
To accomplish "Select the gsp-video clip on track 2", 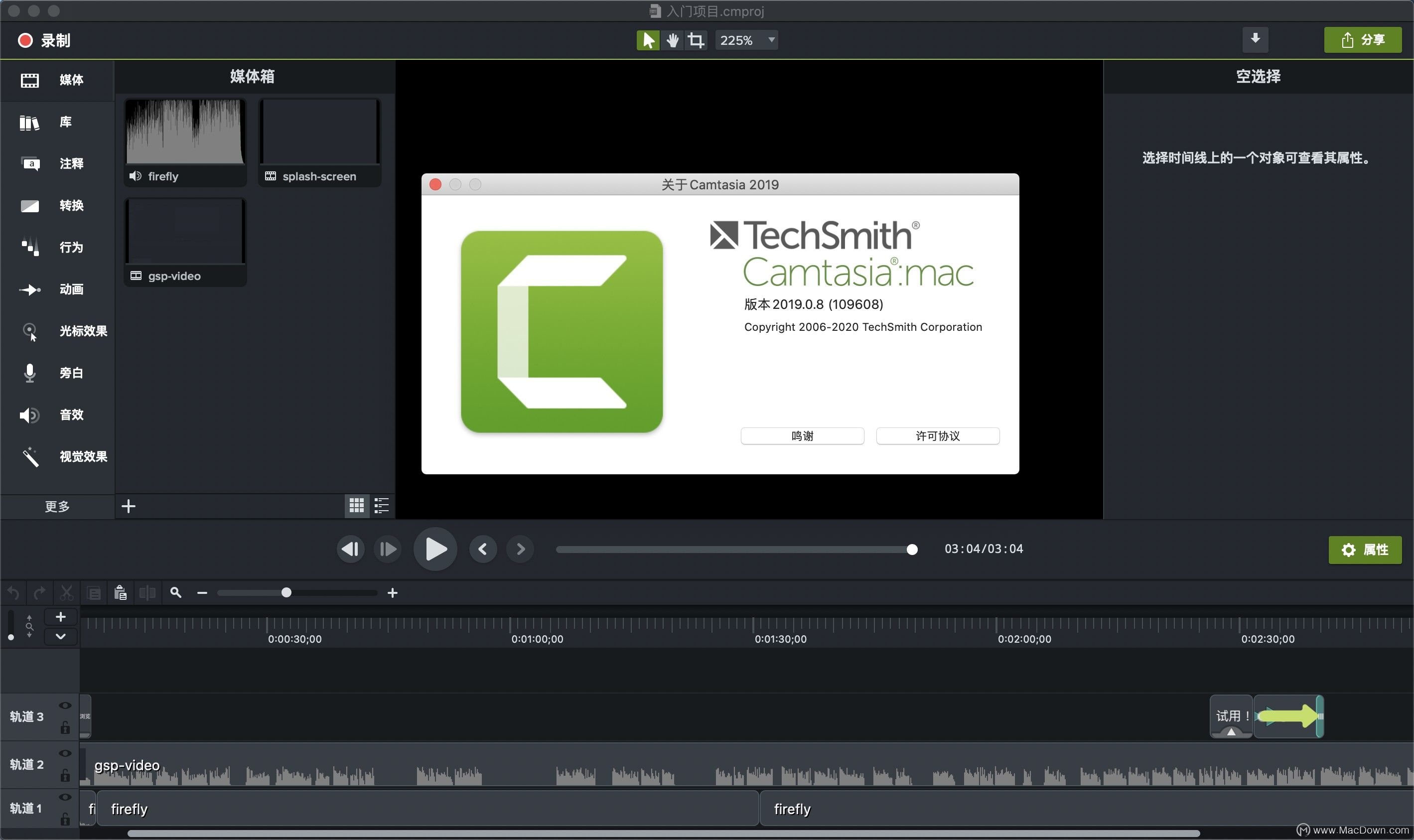I will 747,765.
